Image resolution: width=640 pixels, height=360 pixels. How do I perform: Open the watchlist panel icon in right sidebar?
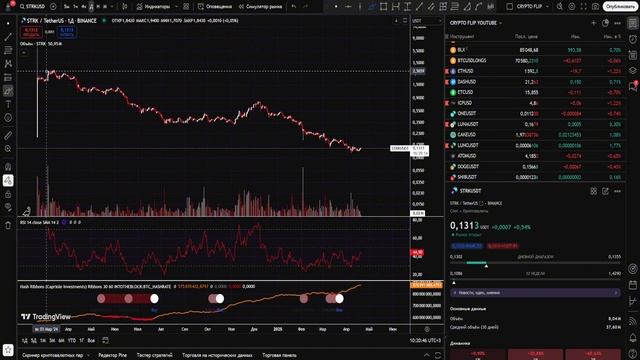[633, 24]
